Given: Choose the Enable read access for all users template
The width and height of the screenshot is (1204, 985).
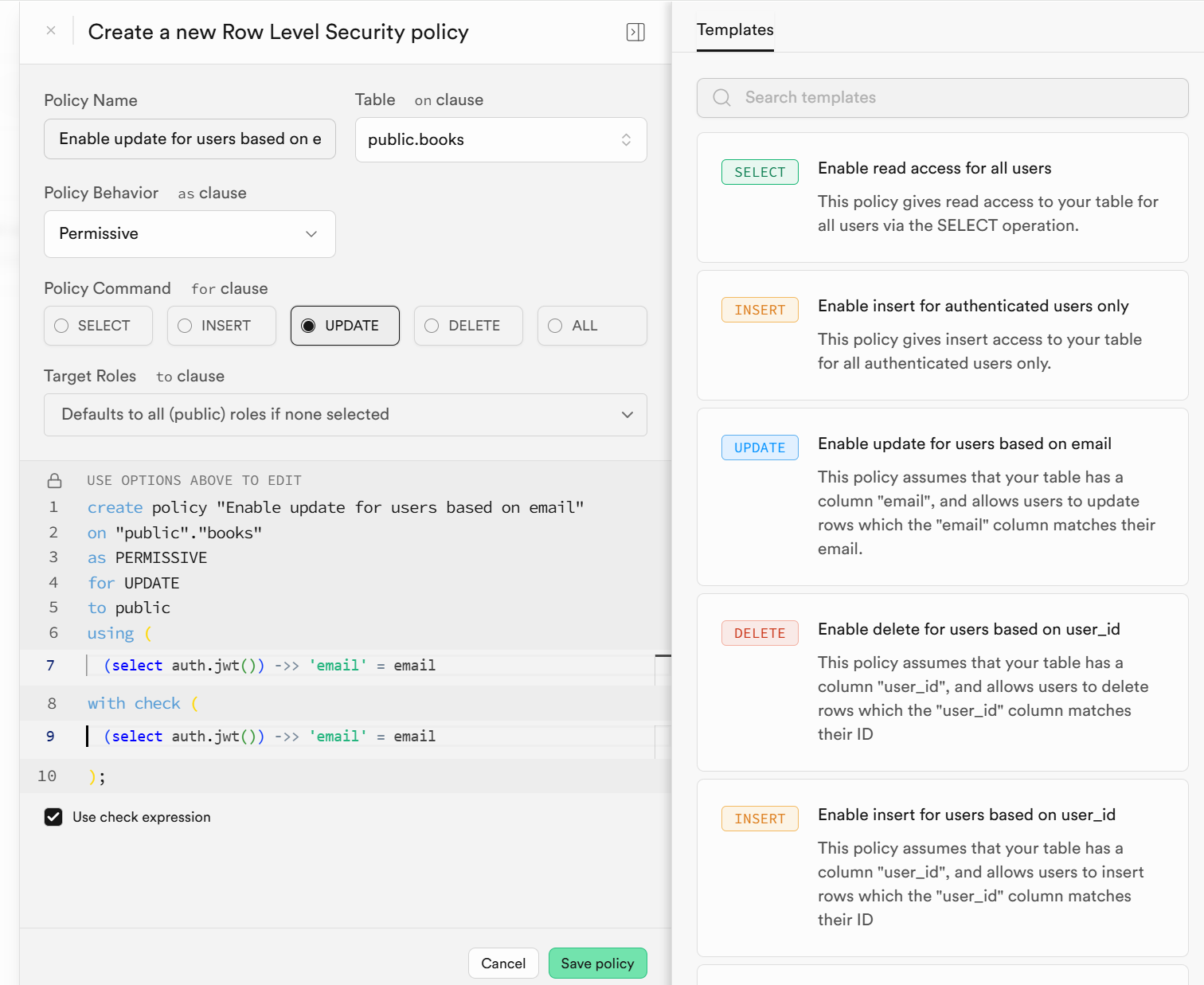Looking at the screenshot, I should click(942, 197).
